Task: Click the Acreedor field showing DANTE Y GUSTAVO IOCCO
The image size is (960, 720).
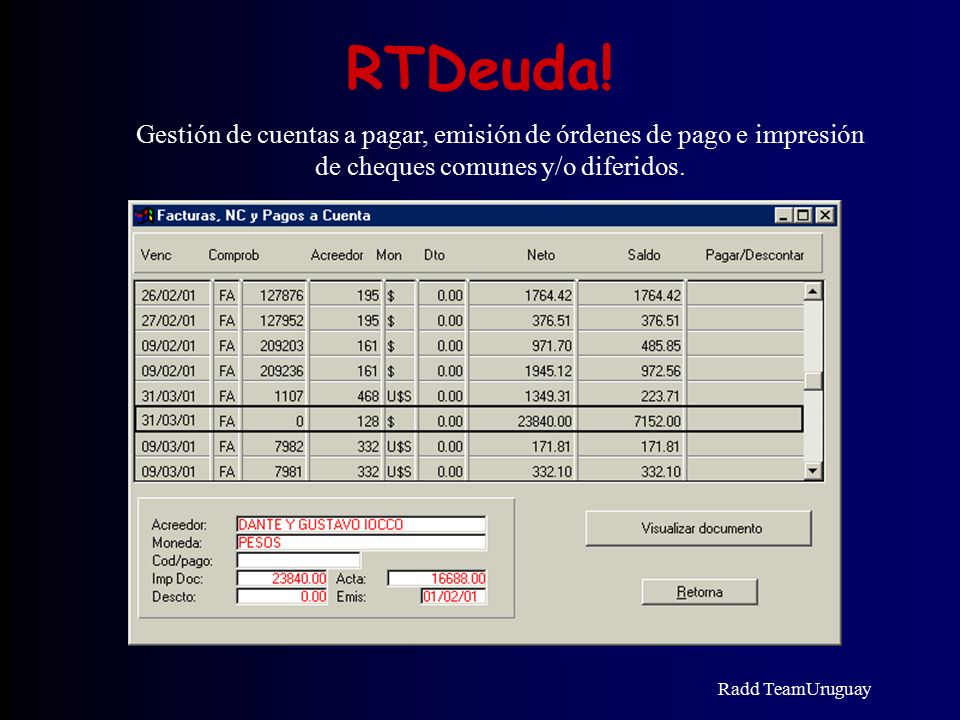Action: [x=361, y=524]
